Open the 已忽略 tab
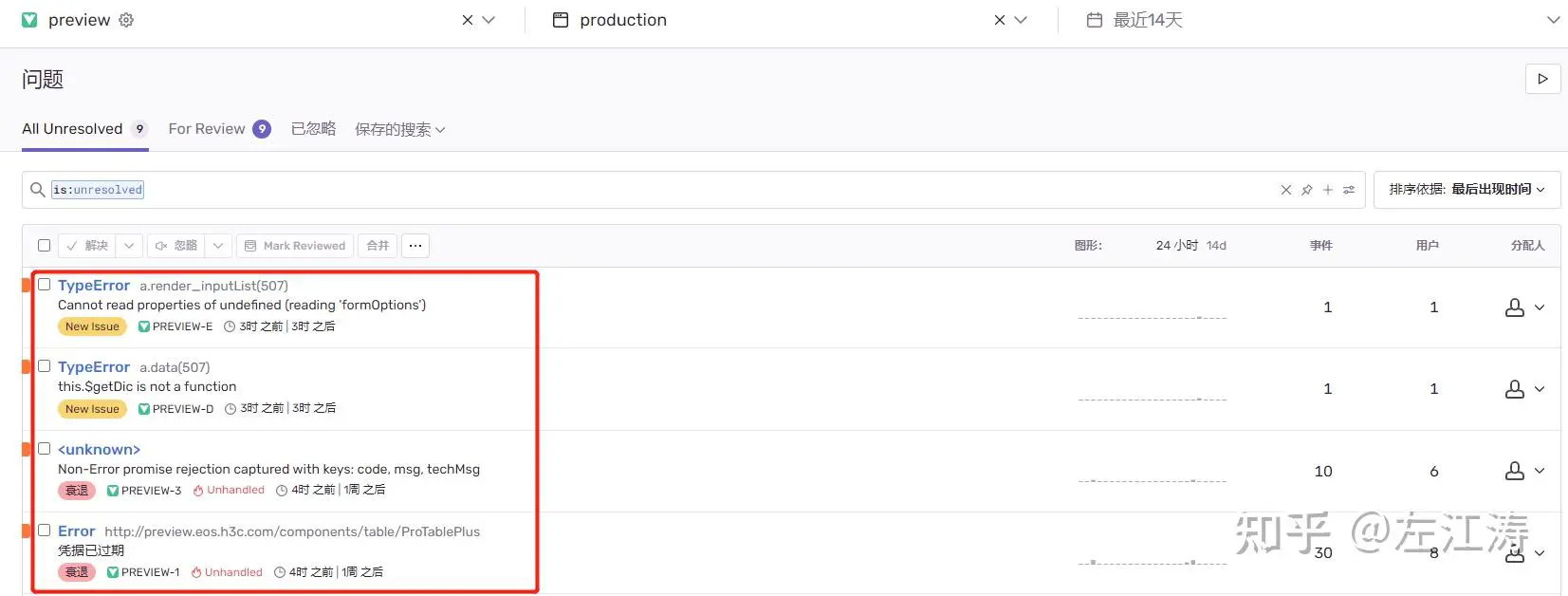 coord(313,129)
